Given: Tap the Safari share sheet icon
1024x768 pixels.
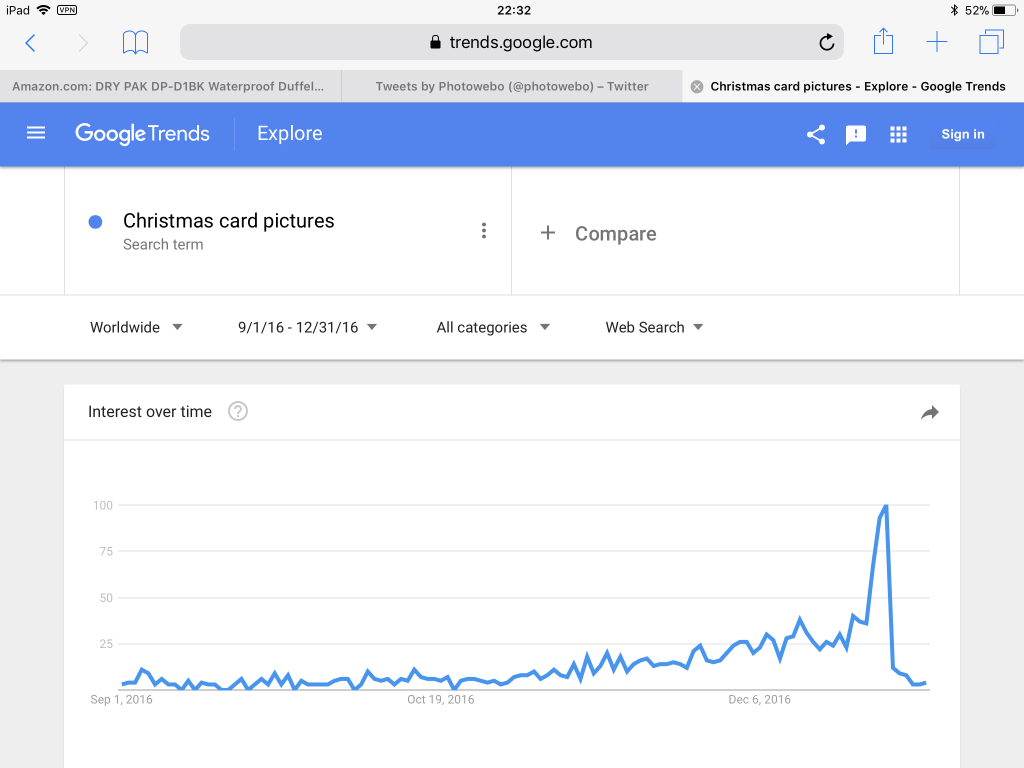Looking at the screenshot, I should click(883, 42).
